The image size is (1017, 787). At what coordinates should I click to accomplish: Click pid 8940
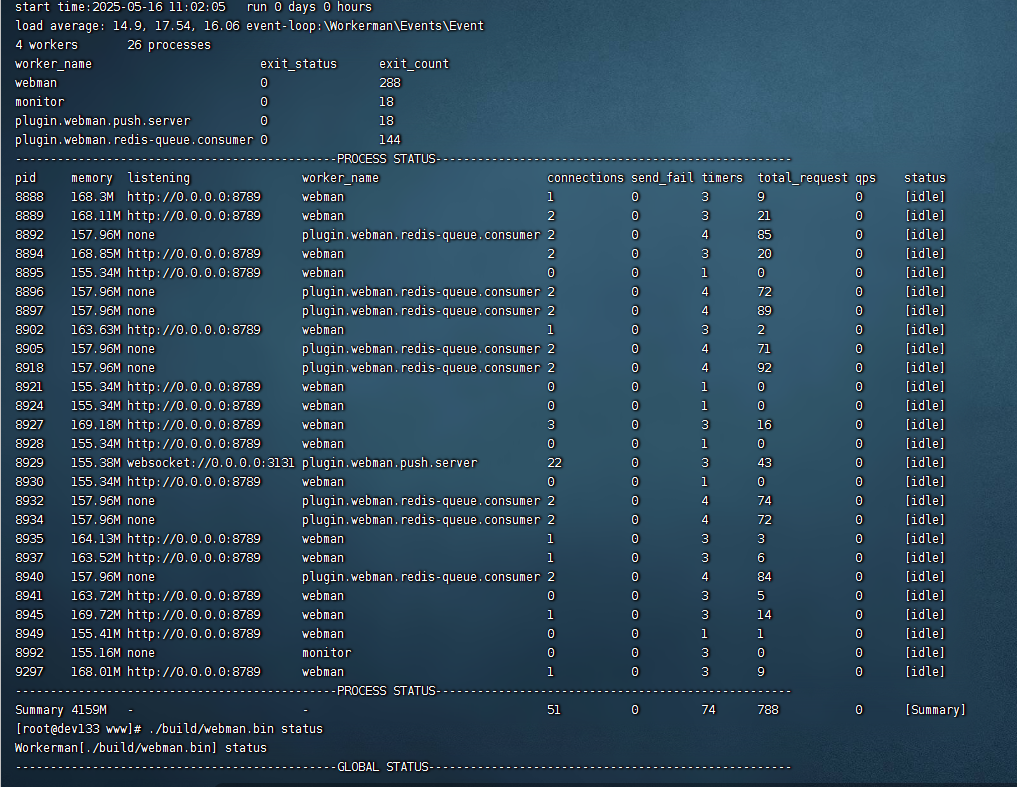[30, 577]
